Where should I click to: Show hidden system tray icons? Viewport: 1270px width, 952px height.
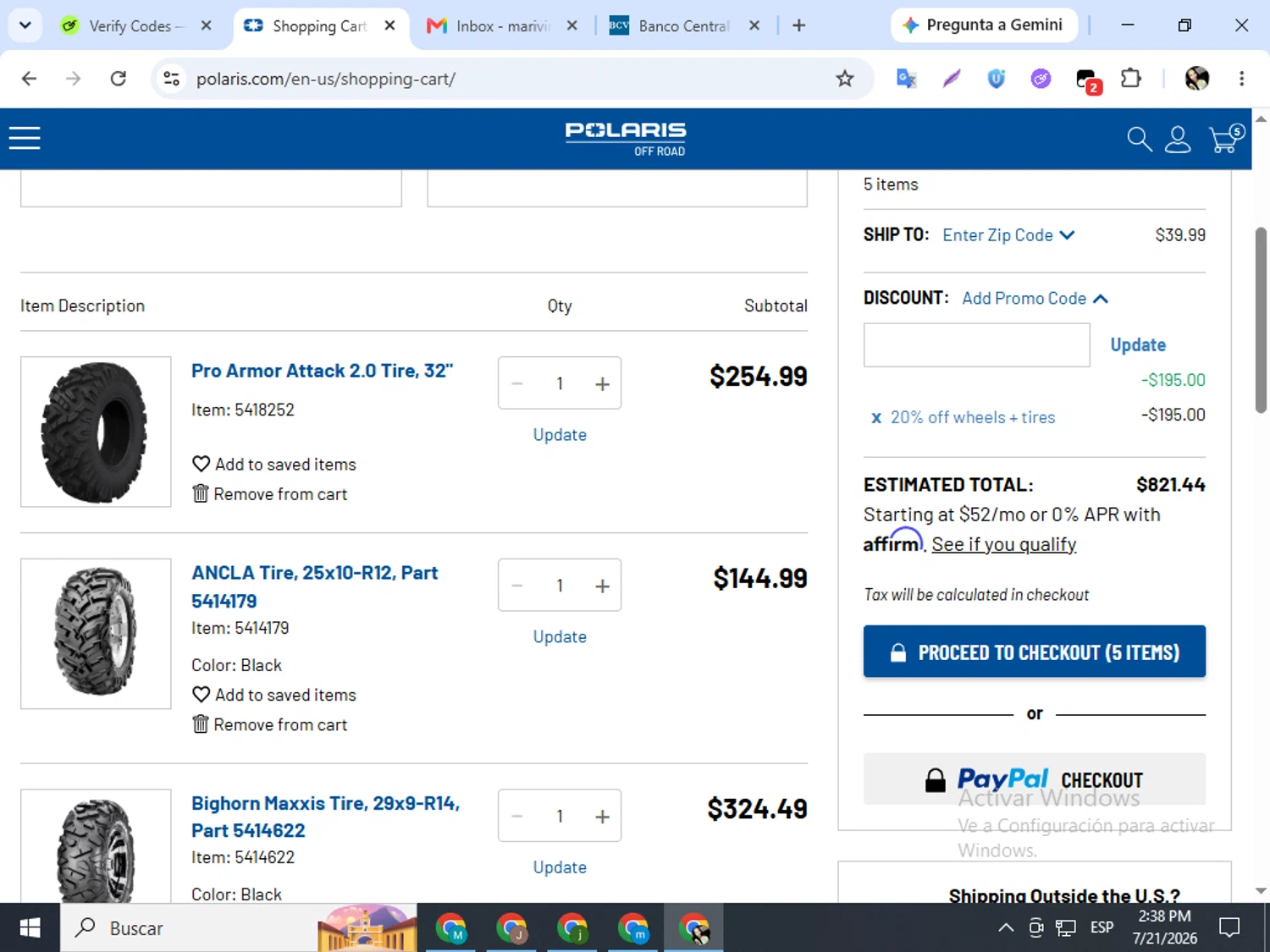pos(1006,927)
